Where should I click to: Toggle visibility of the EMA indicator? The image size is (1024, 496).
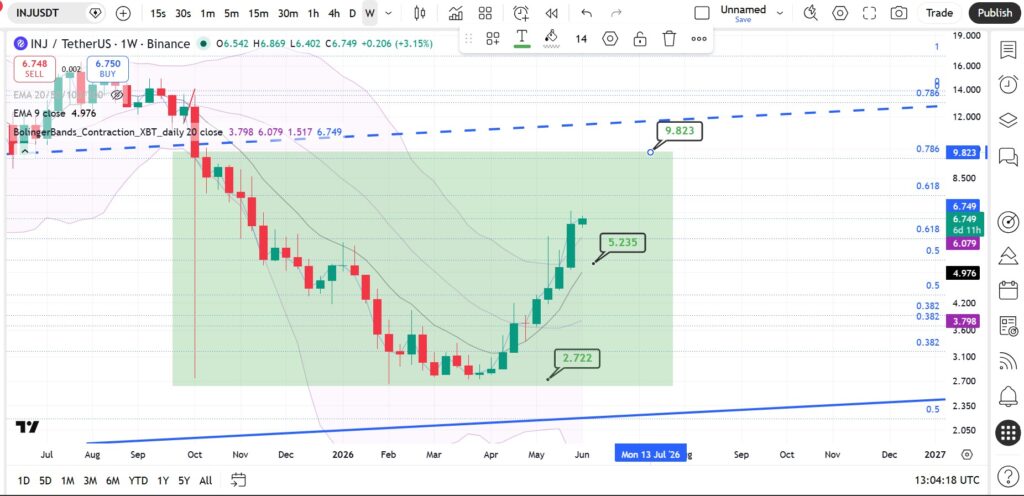coord(117,95)
